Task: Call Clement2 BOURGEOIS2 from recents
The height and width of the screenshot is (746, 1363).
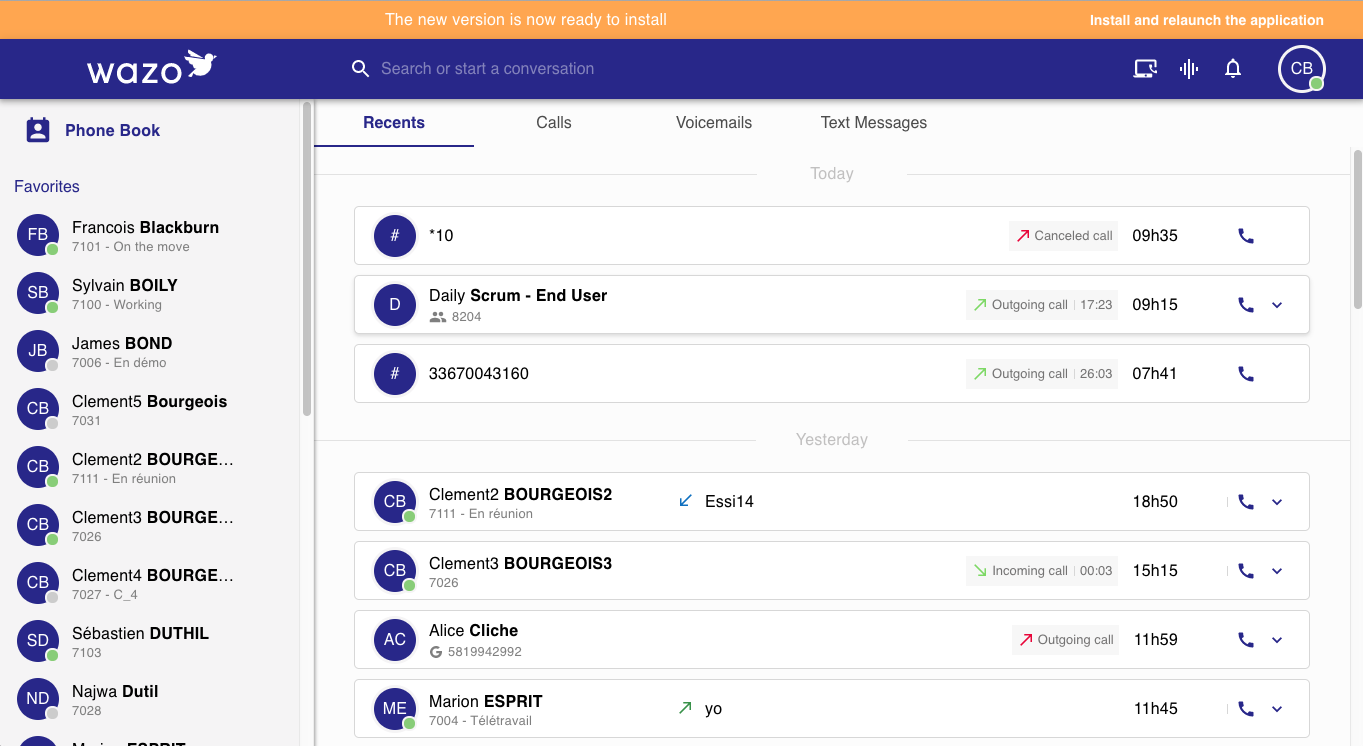Action: coord(1246,502)
